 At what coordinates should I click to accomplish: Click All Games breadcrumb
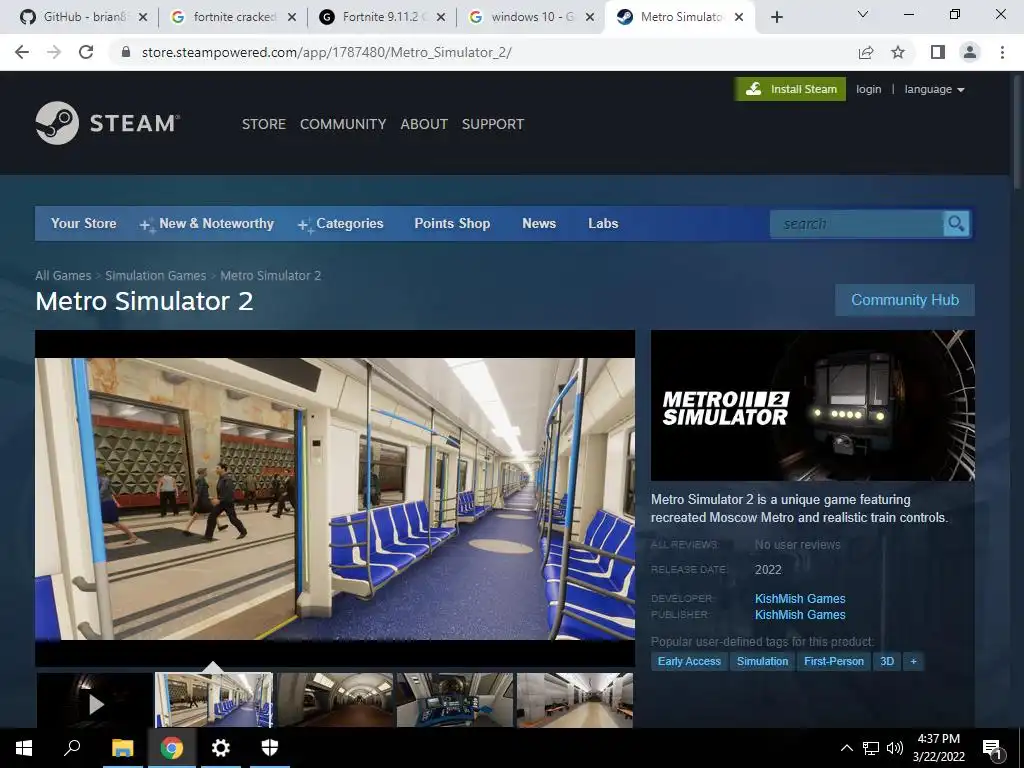tap(63, 276)
